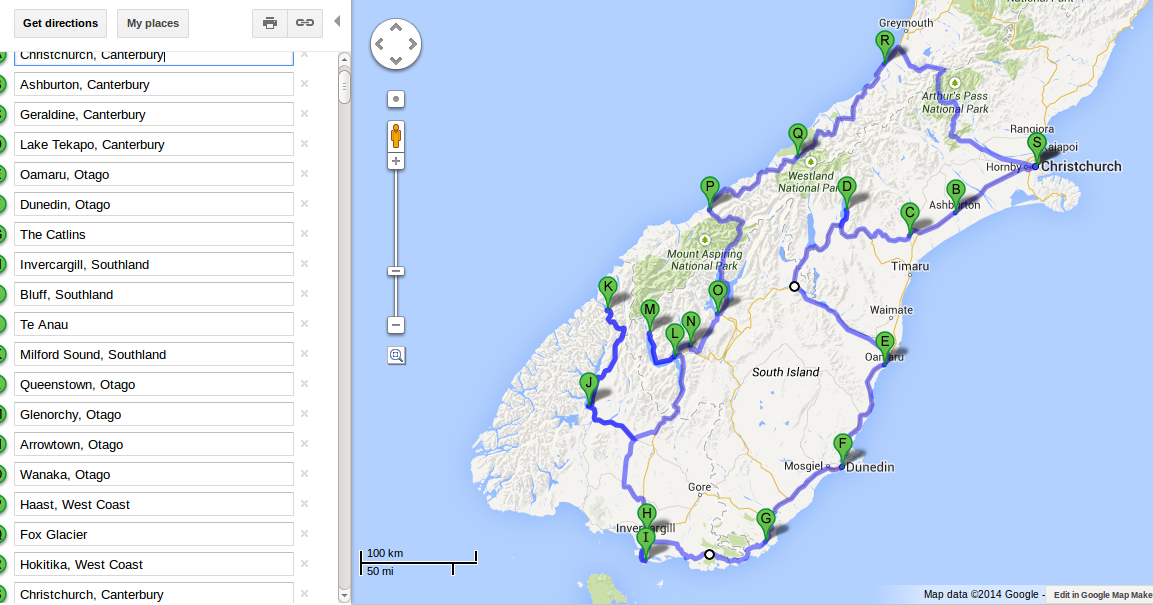Zoom out with the minus button
This screenshot has height=605, width=1153.
coord(396,325)
